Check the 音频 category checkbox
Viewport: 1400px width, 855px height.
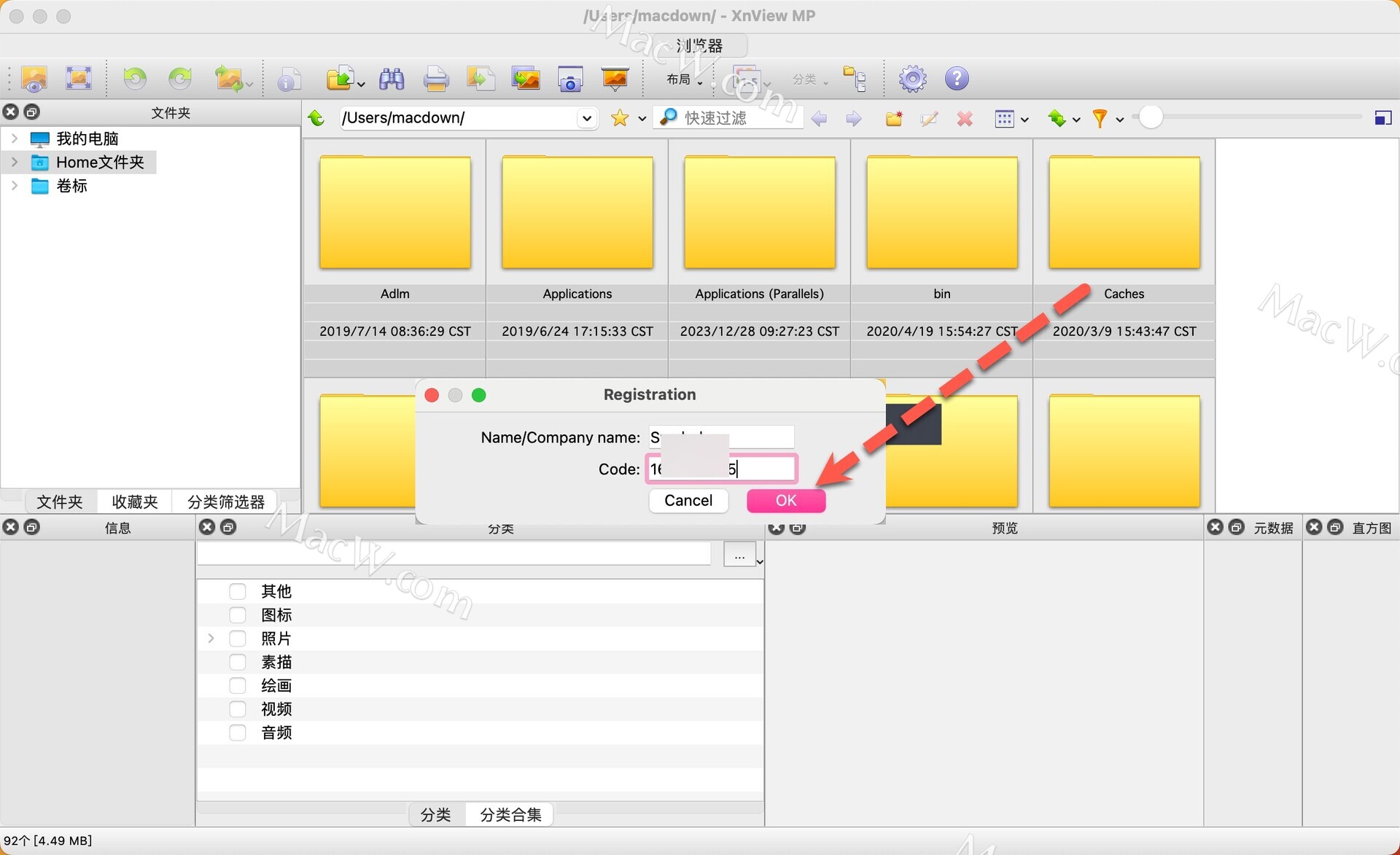[x=238, y=733]
